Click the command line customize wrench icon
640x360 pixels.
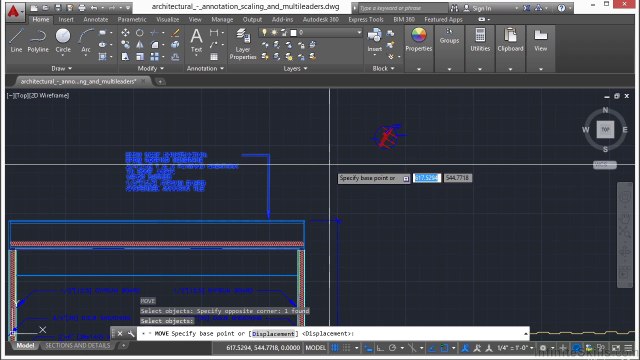tap(131, 333)
